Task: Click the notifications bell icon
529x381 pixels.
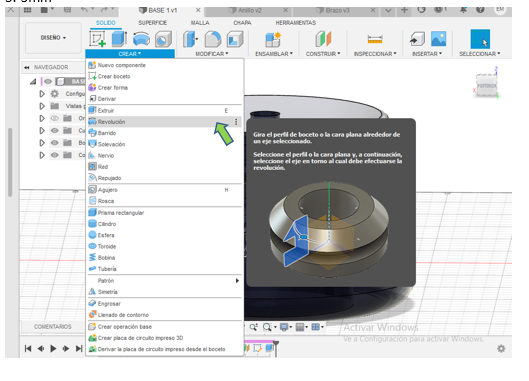Action: tap(463, 10)
